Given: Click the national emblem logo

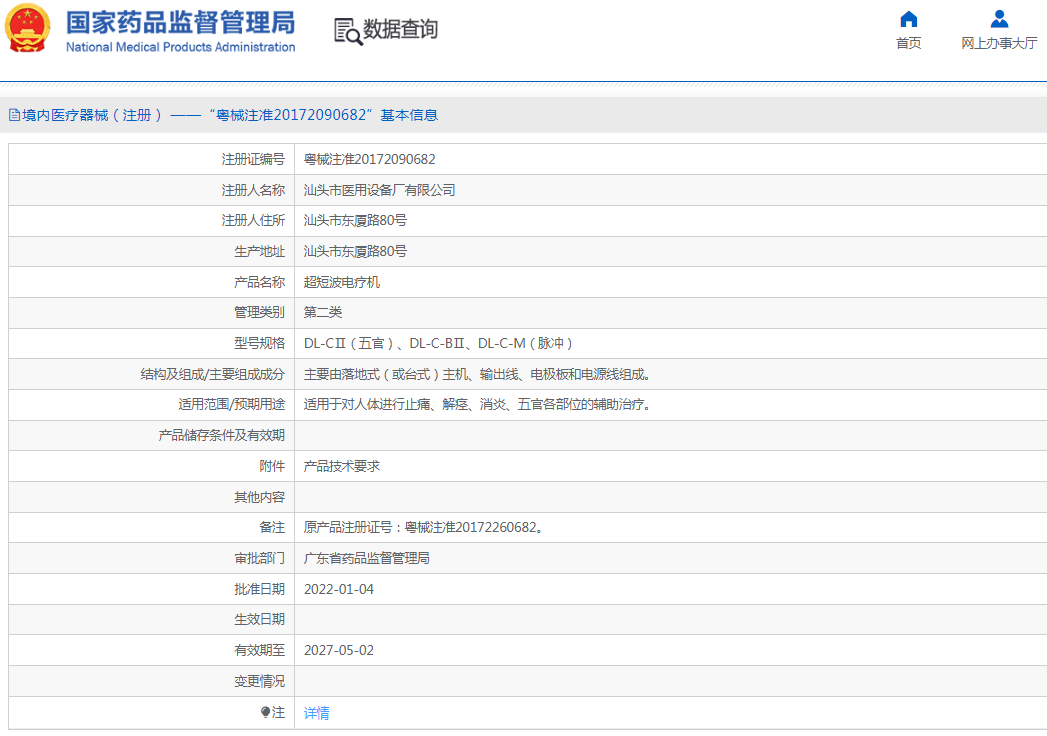Looking at the screenshot, I should (x=28, y=30).
